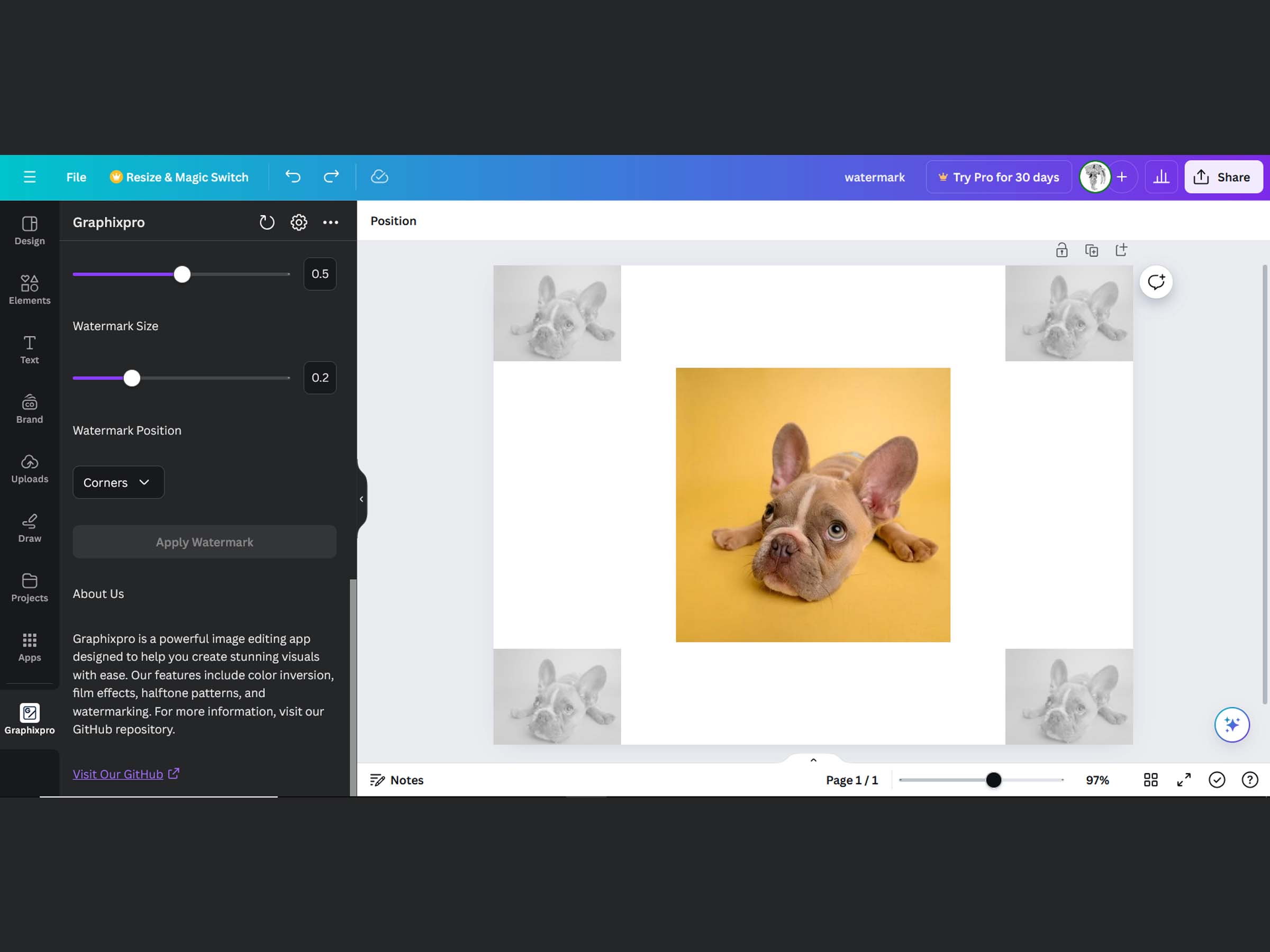
Task: Collapse the side panel arrow
Action: click(361, 499)
